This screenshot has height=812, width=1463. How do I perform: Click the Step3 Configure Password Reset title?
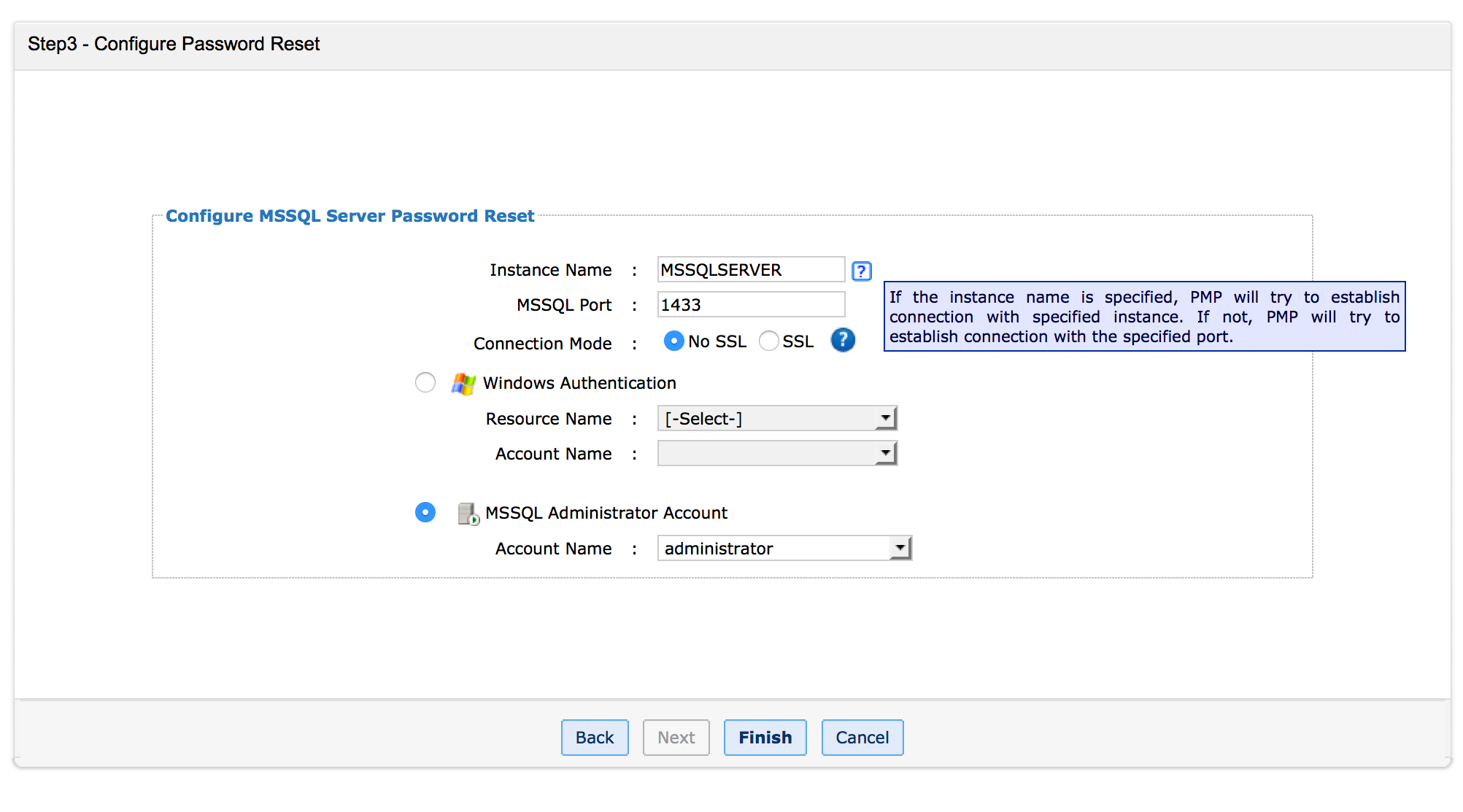(174, 44)
